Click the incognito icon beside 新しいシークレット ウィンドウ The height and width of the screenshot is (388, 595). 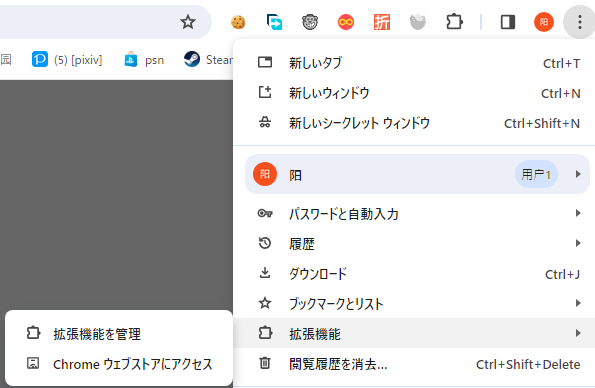point(265,122)
